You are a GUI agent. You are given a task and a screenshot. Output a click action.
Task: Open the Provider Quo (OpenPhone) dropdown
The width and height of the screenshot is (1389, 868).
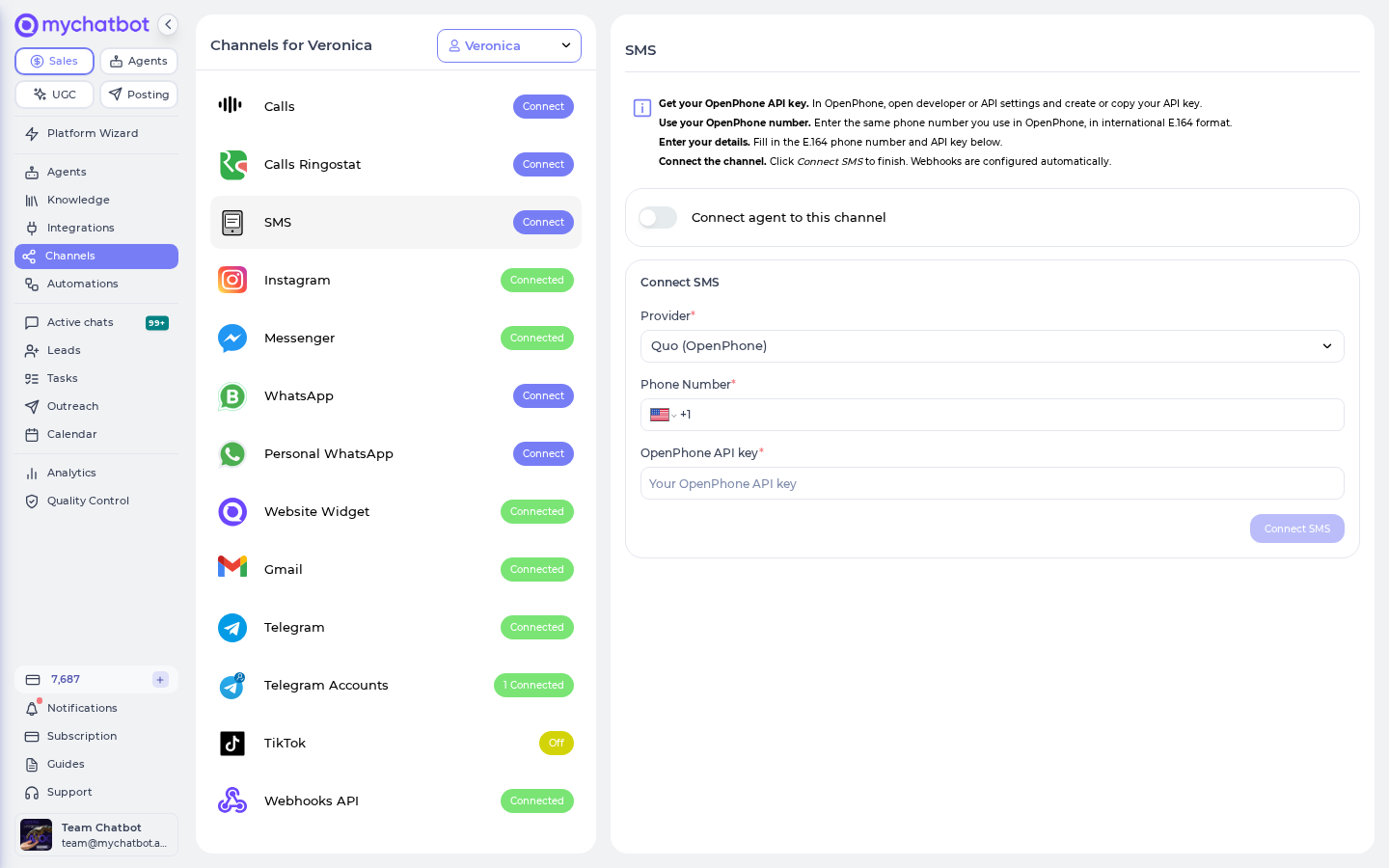tap(993, 346)
